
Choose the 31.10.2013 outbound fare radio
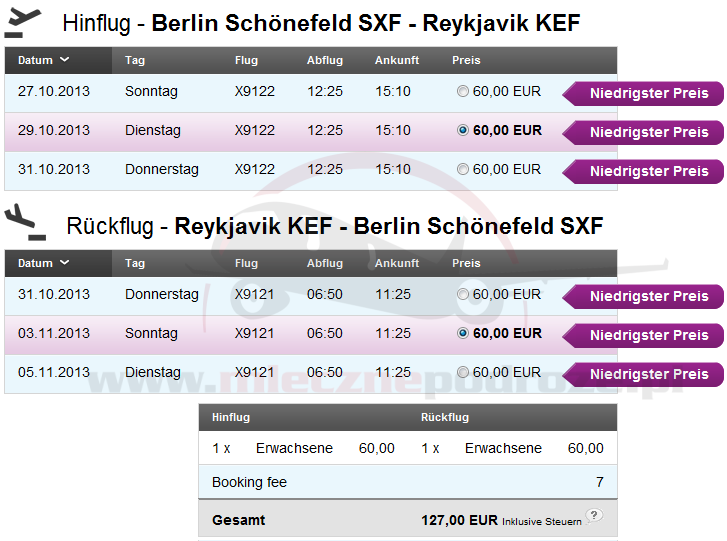[462, 170]
